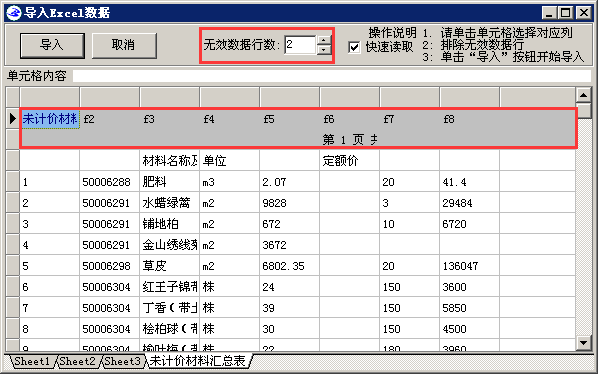
Task: Select the cell containing 肥料
Action: pos(169,182)
